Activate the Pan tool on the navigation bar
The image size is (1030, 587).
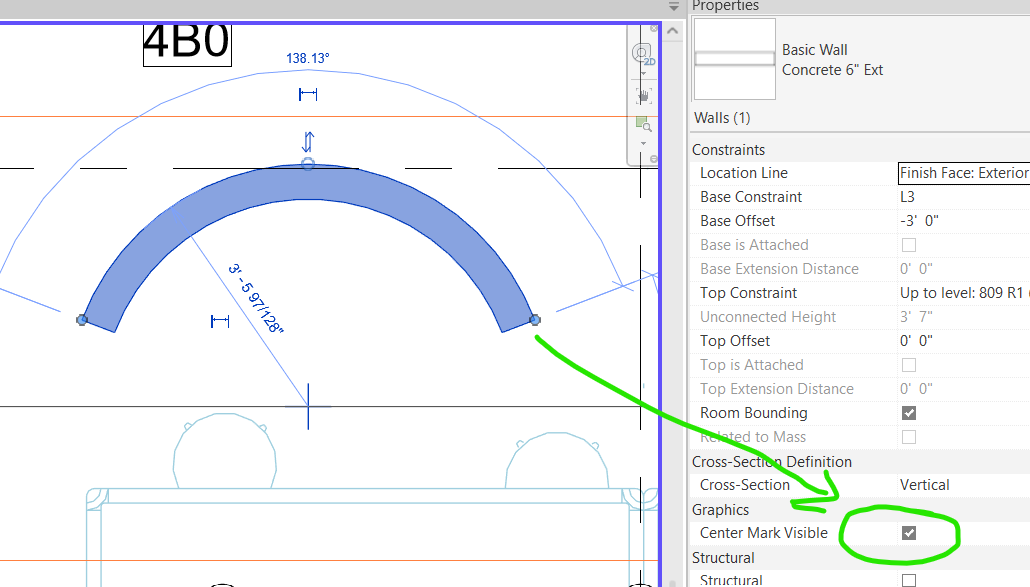(643, 93)
